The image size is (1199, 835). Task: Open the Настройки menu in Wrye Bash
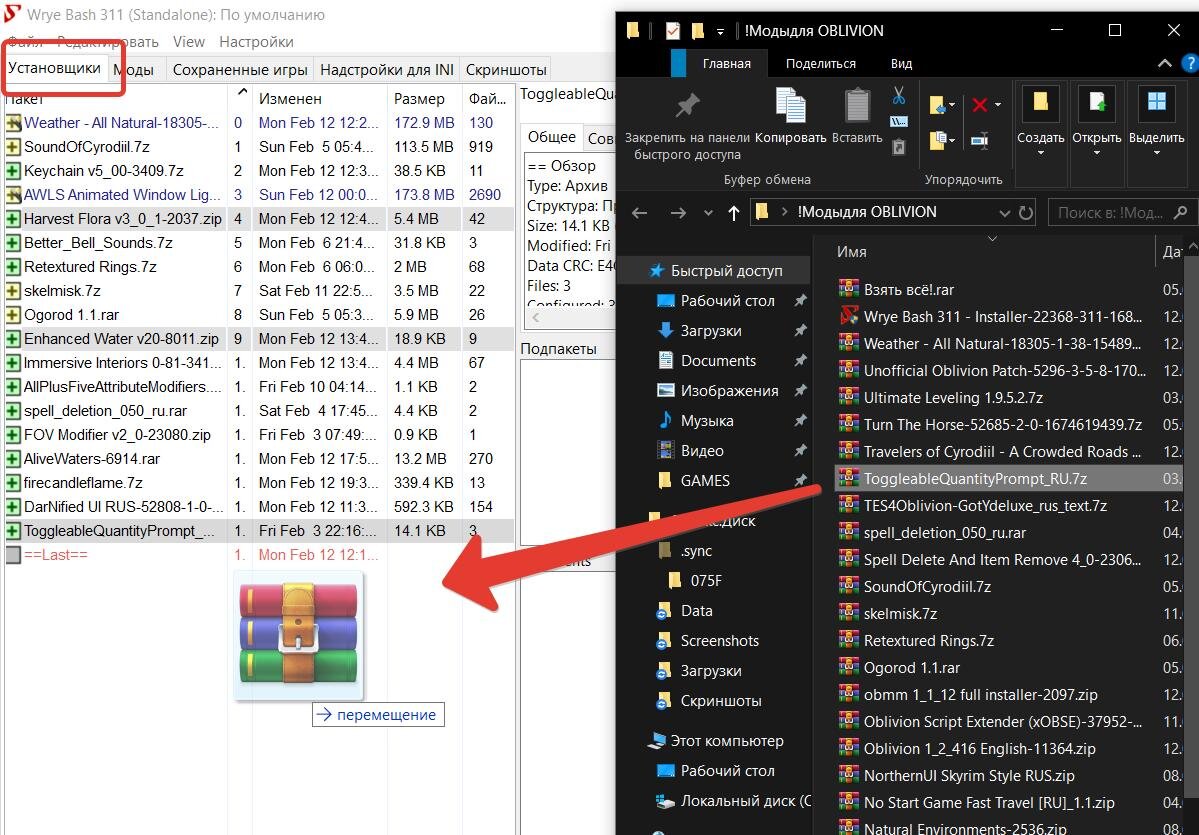pos(256,41)
